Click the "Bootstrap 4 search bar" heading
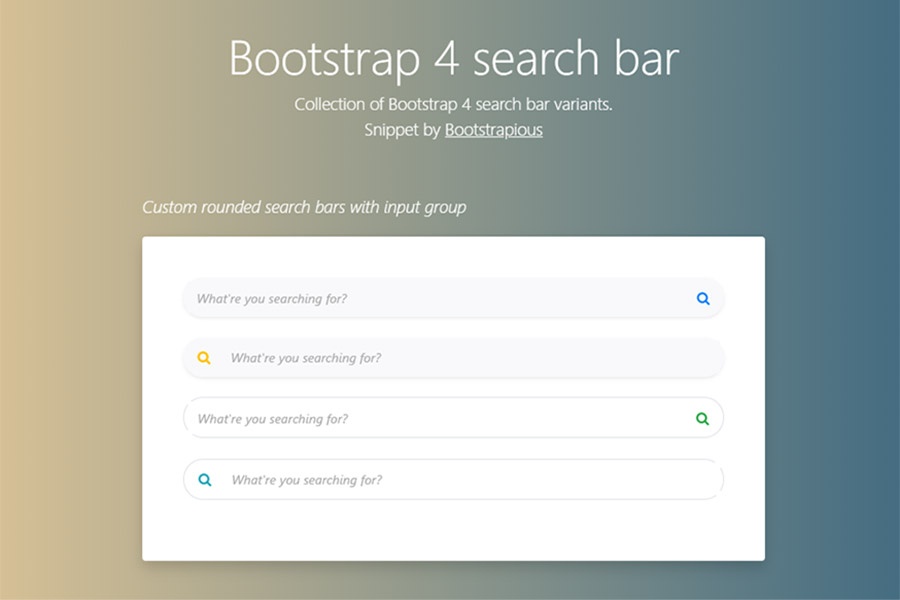The image size is (900, 600). 454,59
